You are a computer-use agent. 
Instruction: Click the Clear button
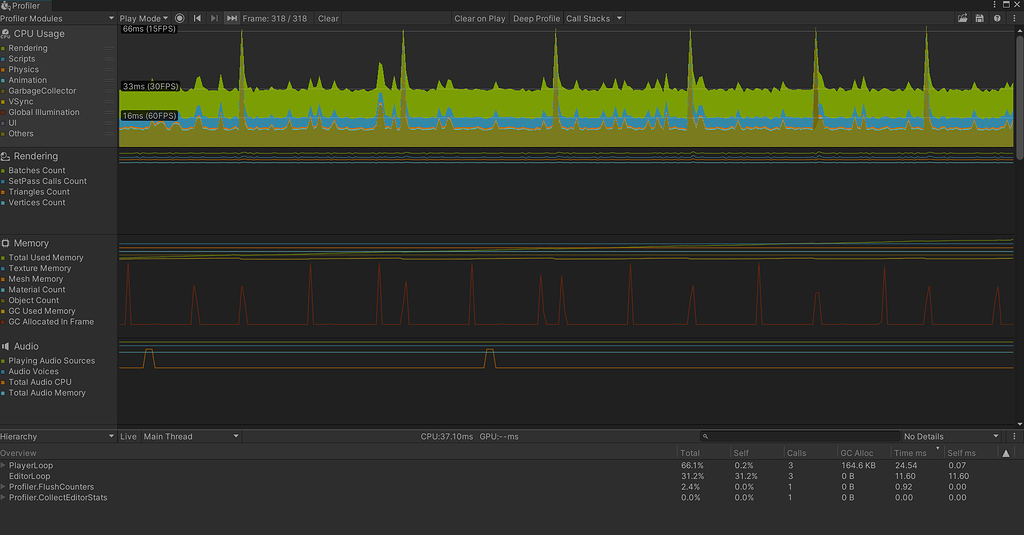coord(328,18)
